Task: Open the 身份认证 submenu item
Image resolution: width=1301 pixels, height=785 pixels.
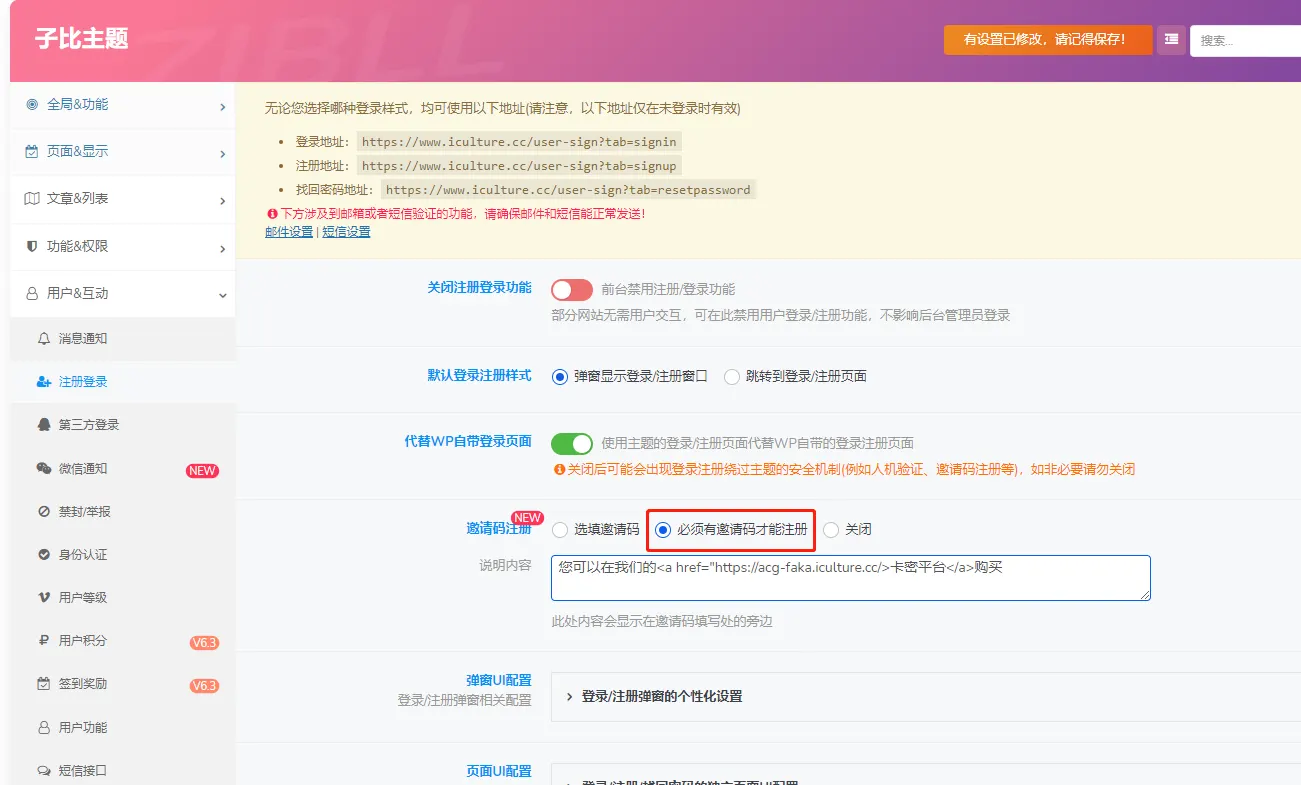Action: tap(123, 555)
